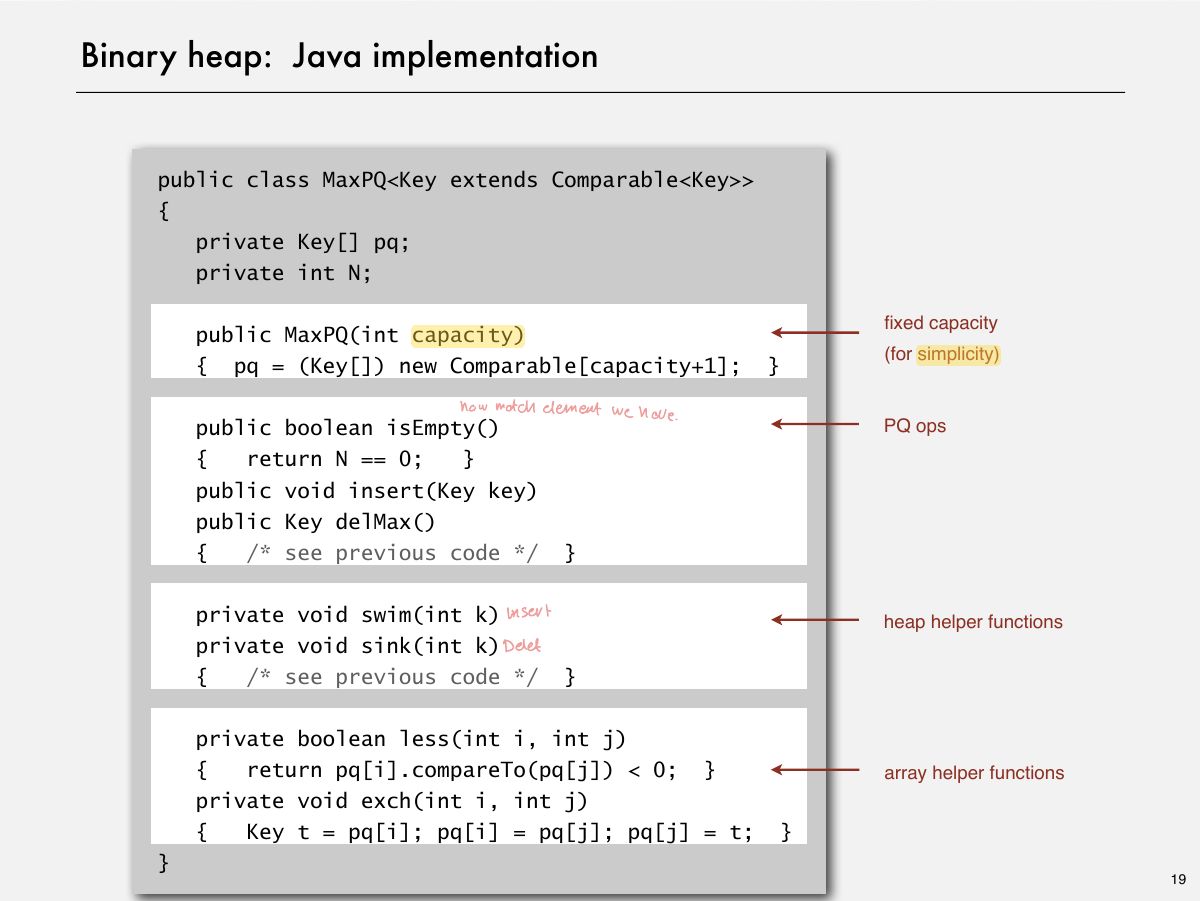Image resolution: width=1200 pixels, height=901 pixels.
Task: Click the line 'private Key[] pq;'
Action: [x=303, y=242]
